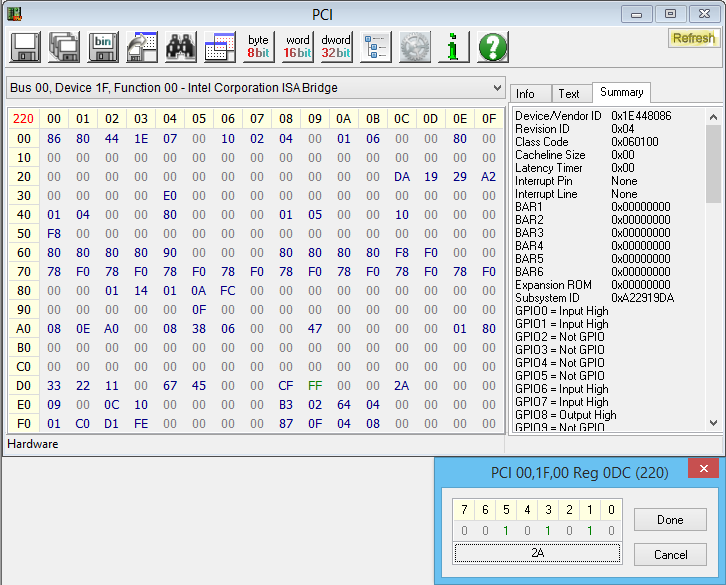Click the PCI application icon in title bar
The image size is (726, 585).
[14, 14]
